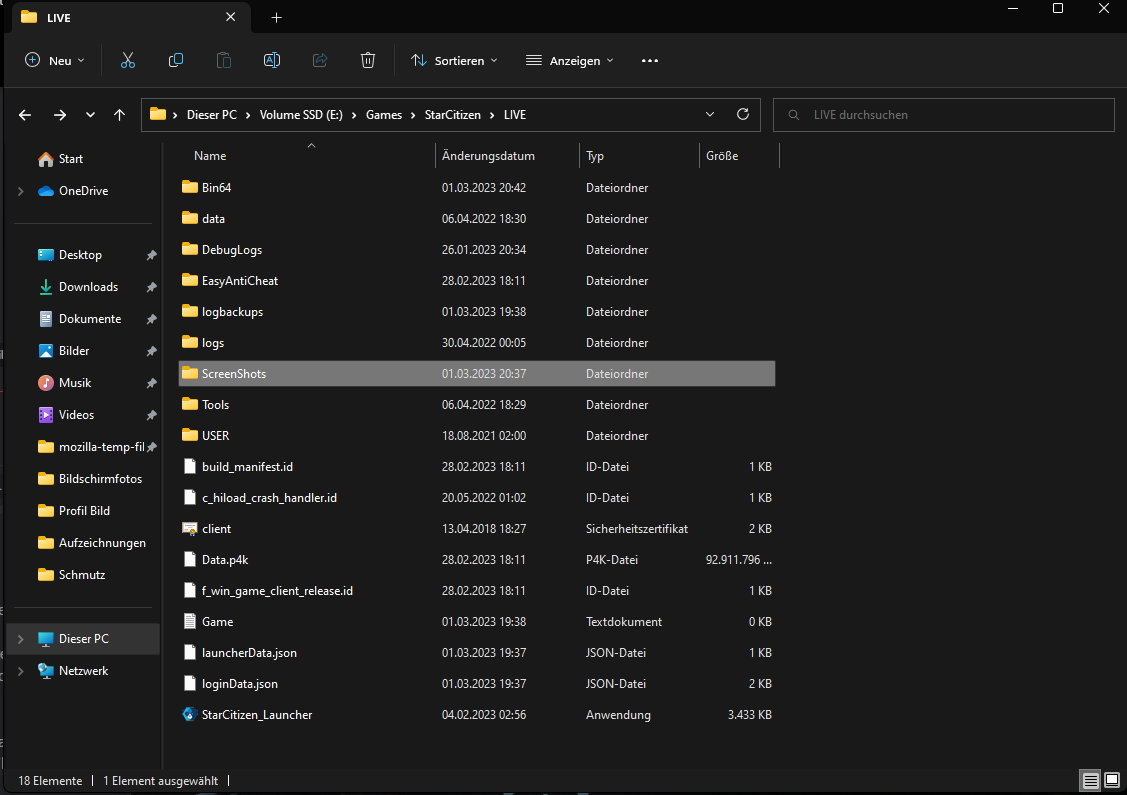This screenshot has height=795, width=1127.
Task: Close the LIVE tab
Action: point(231,17)
